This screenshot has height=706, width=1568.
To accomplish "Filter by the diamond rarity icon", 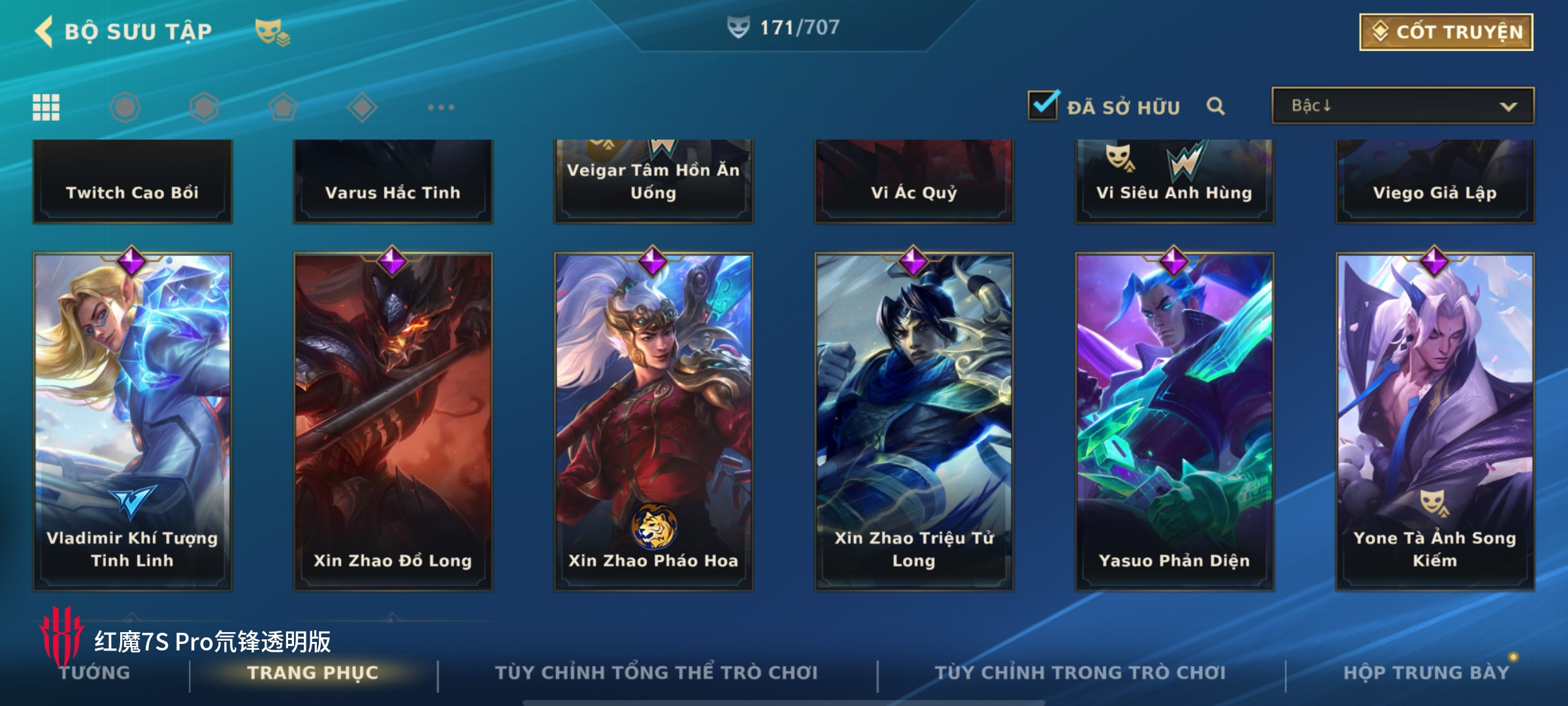I will click(x=362, y=107).
